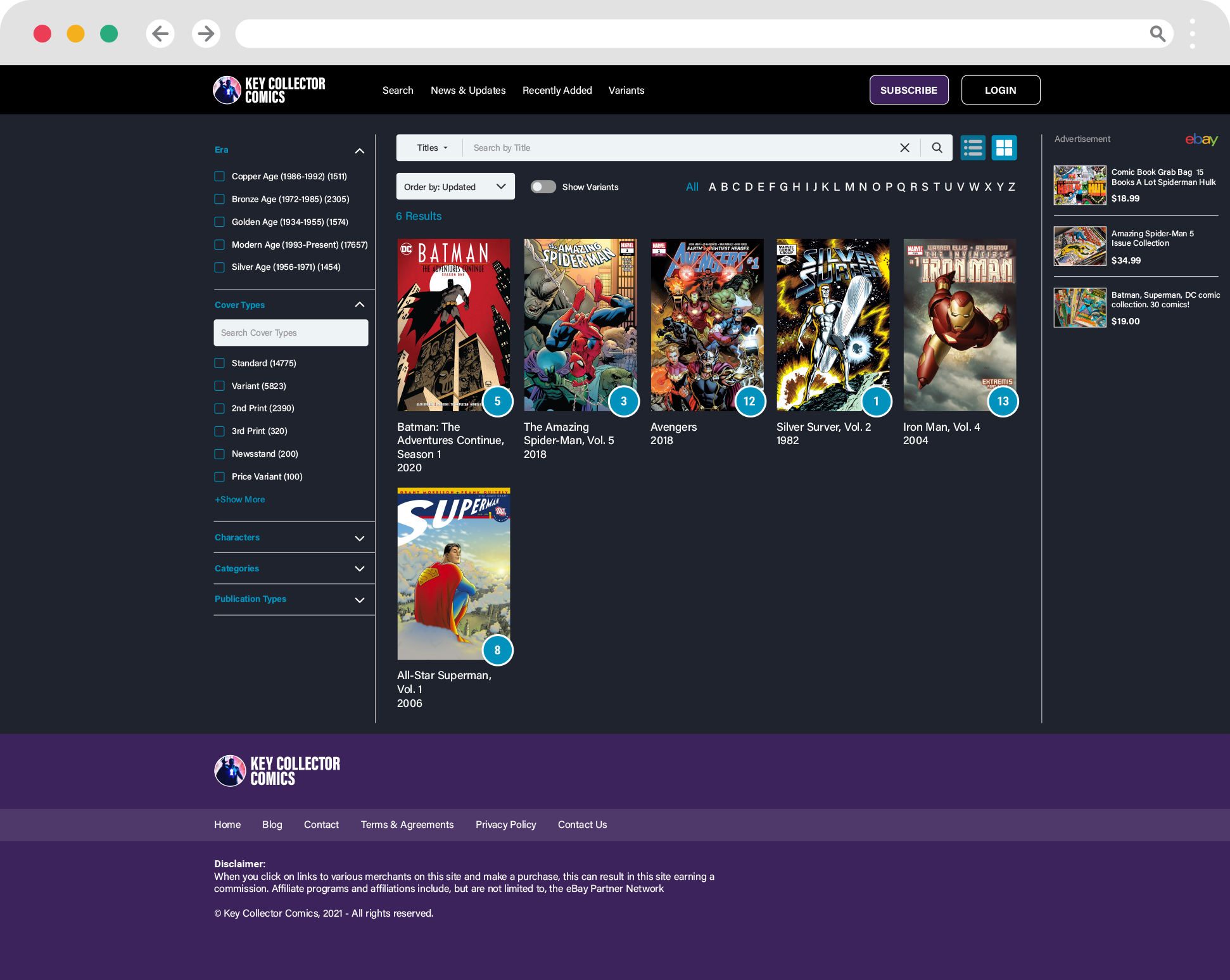Expand the Characters filter
Viewport: 1230px width, 980px height.
[360, 538]
